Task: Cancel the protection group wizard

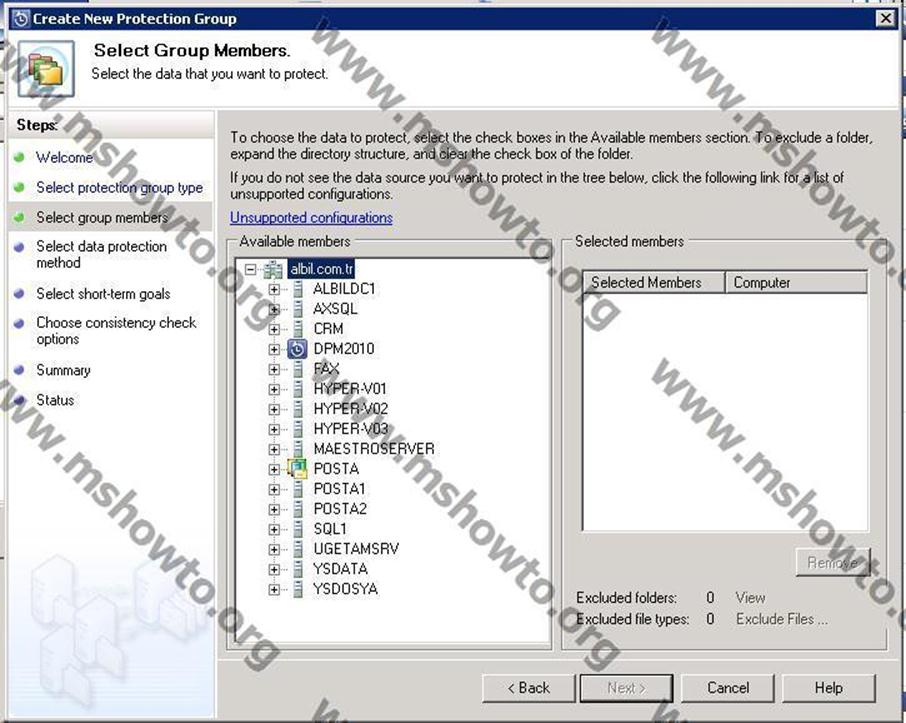Action: pos(728,688)
